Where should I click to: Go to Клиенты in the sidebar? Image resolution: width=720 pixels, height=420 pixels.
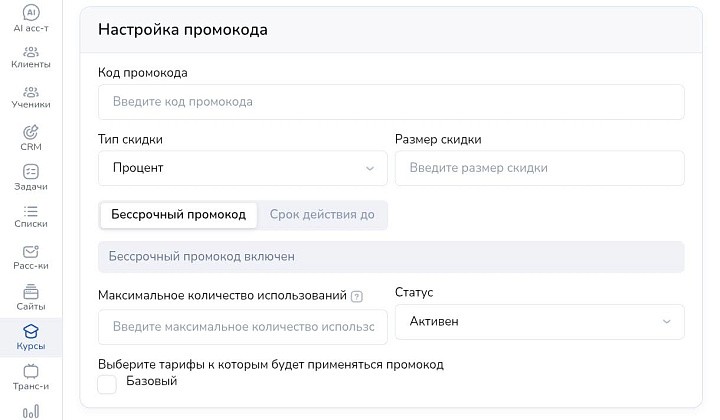[x=31, y=56]
